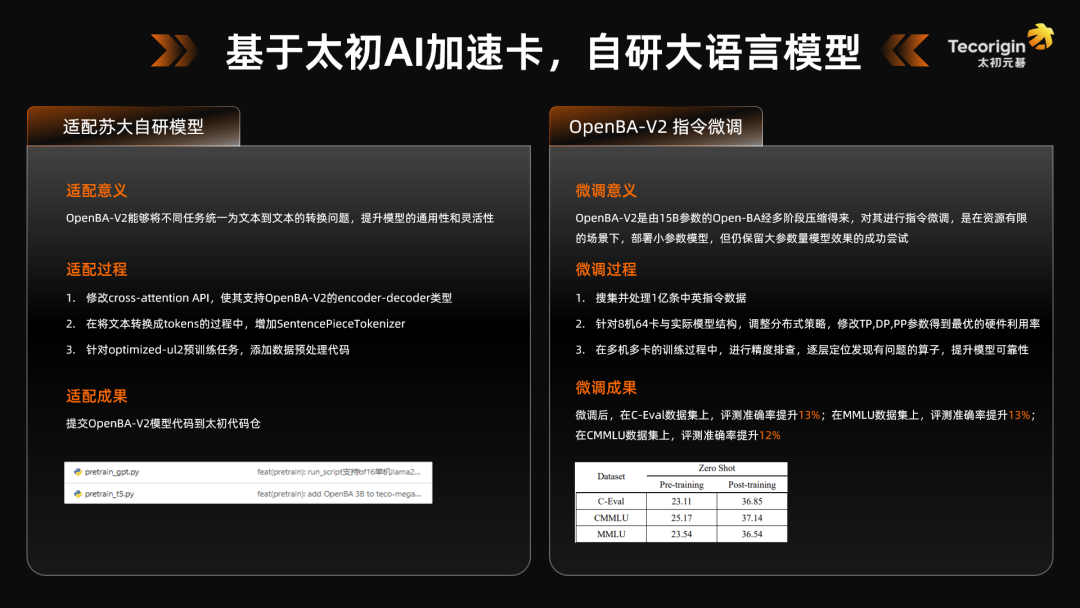The image size is (1080, 608).
Task: Click the 微调成果 heading
Action: click(606, 387)
